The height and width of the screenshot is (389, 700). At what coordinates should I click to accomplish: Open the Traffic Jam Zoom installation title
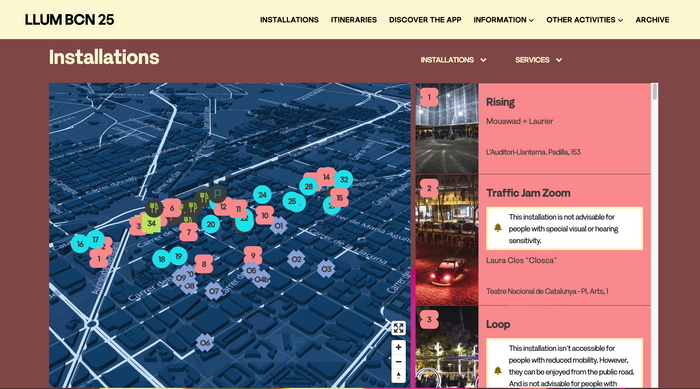click(528, 193)
